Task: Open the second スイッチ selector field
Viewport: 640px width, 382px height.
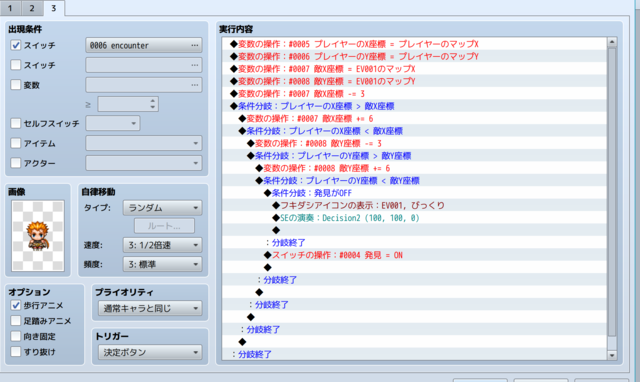Action: (144, 65)
